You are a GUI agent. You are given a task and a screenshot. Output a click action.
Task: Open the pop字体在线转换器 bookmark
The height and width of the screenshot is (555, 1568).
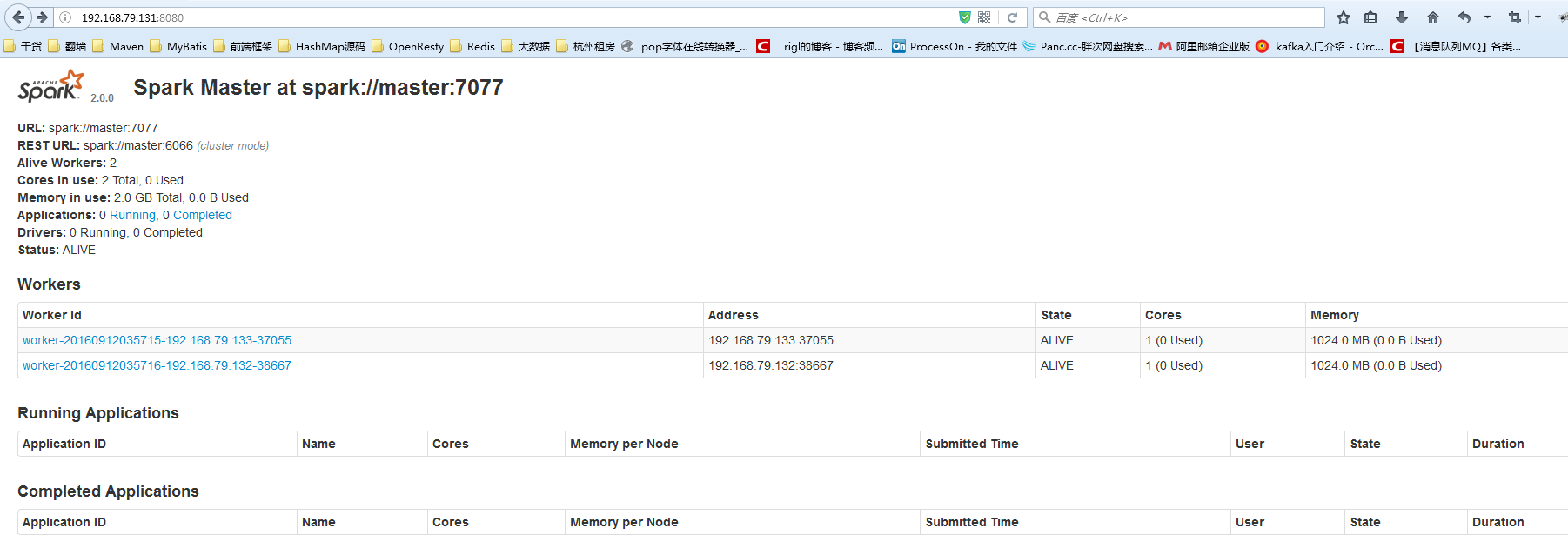pyautogui.click(x=685, y=46)
